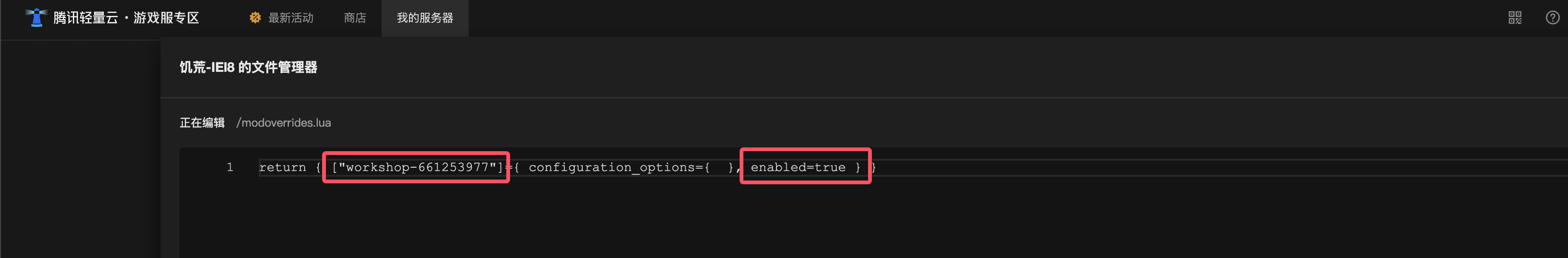Open the QR code icon in header
Image resolution: width=1568 pixels, height=258 pixels.
click(1515, 17)
